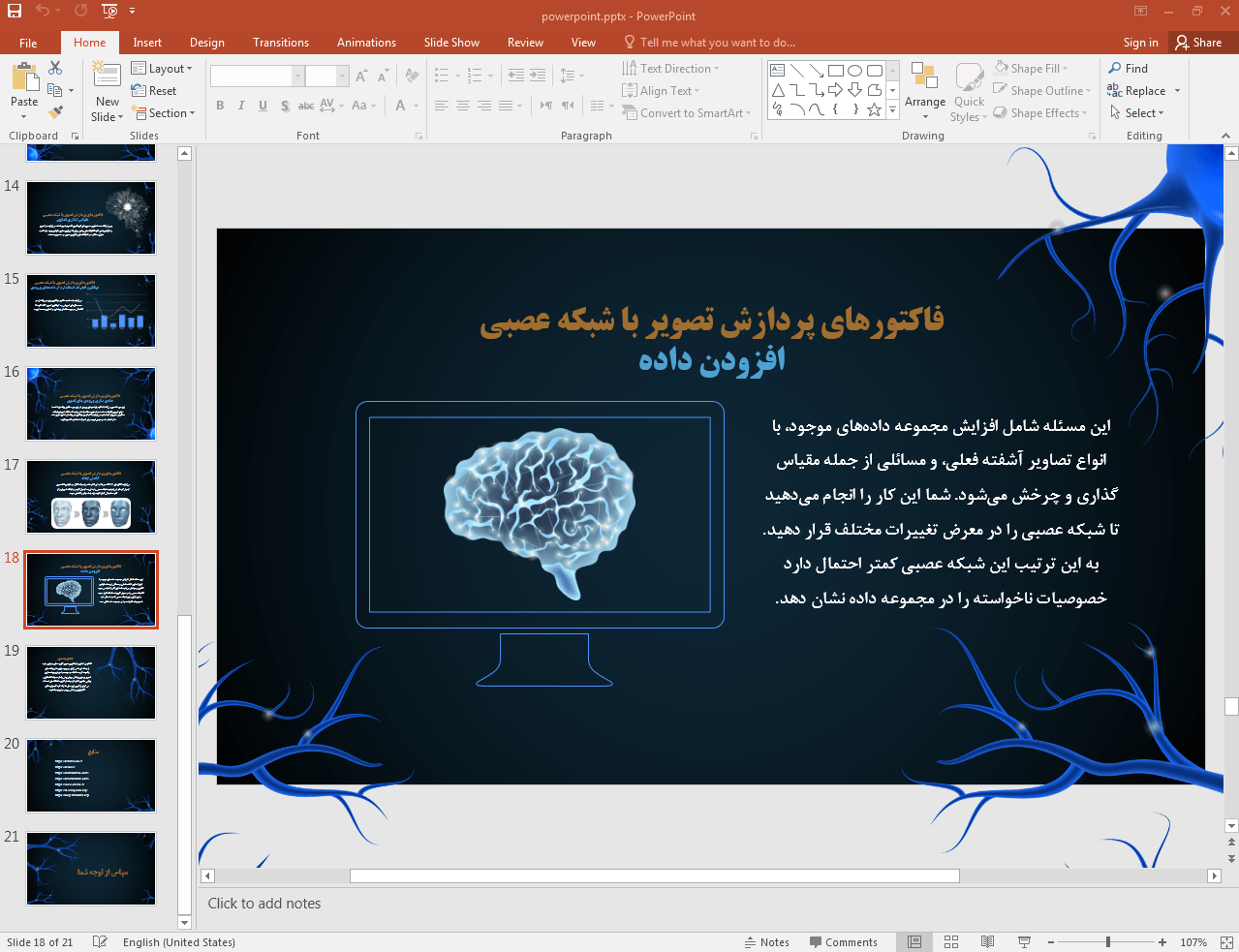Open the Select dropdown in Editing

pos(1137,113)
